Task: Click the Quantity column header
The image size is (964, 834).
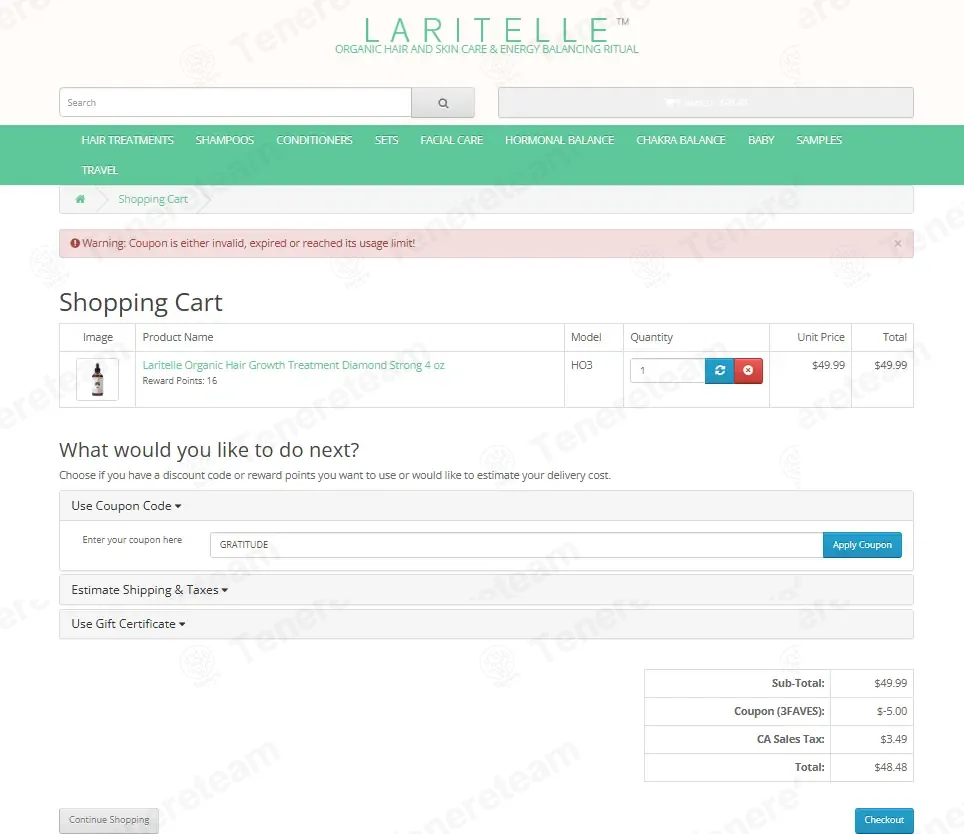Action: click(652, 337)
